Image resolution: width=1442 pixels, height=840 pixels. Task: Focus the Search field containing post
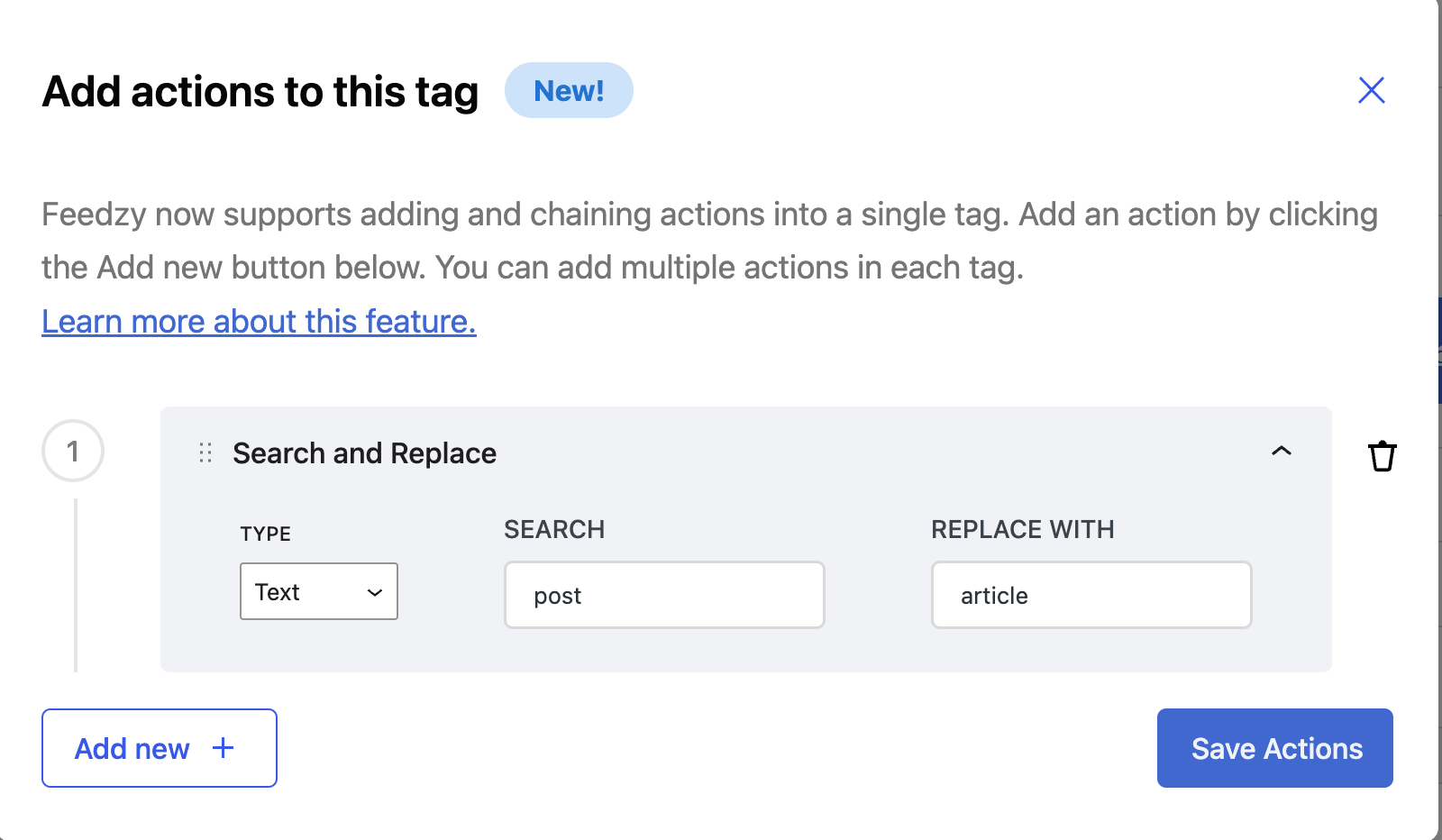click(x=664, y=596)
